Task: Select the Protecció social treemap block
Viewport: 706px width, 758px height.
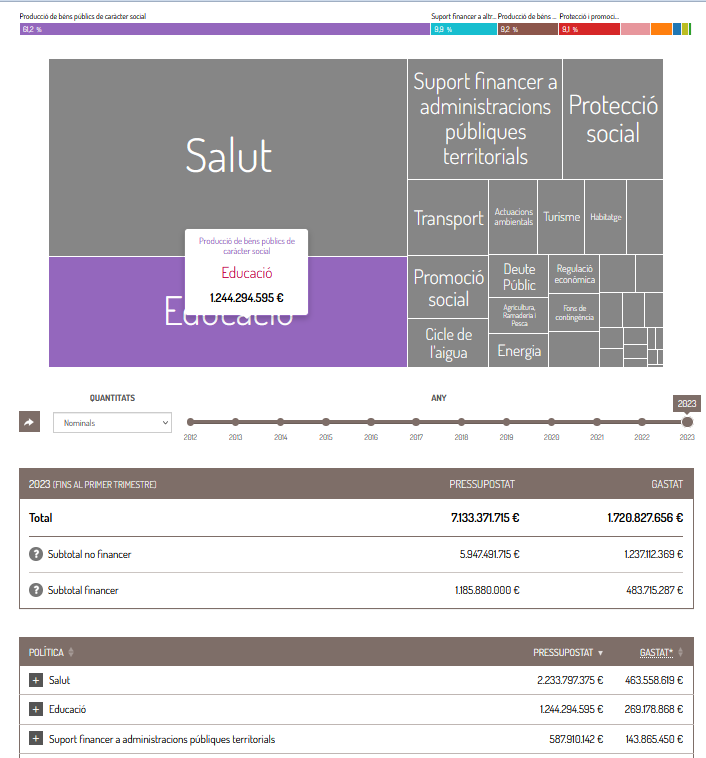Action: click(x=613, y=119)
